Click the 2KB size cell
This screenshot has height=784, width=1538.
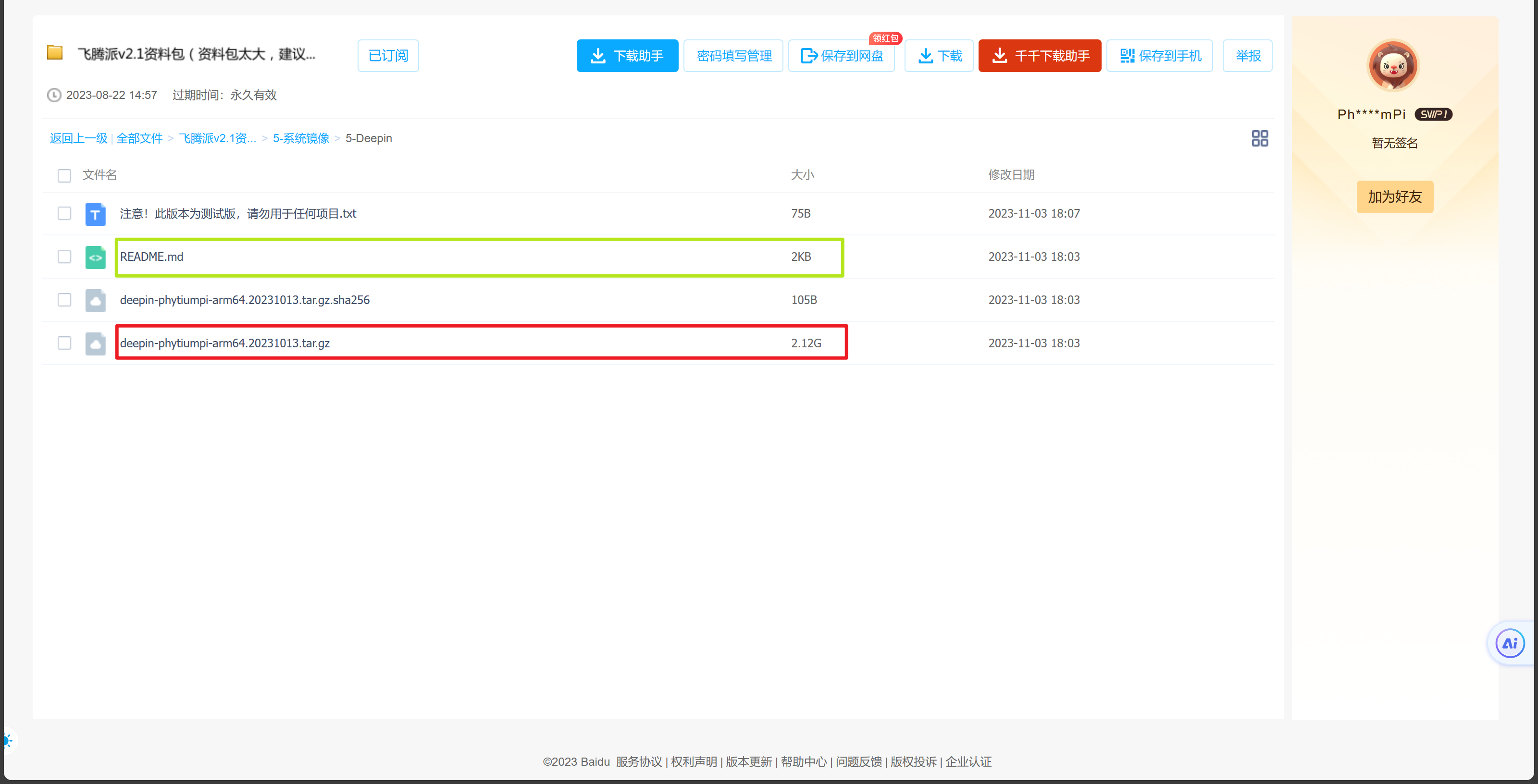pyautogui.click(x=801, y=257)
